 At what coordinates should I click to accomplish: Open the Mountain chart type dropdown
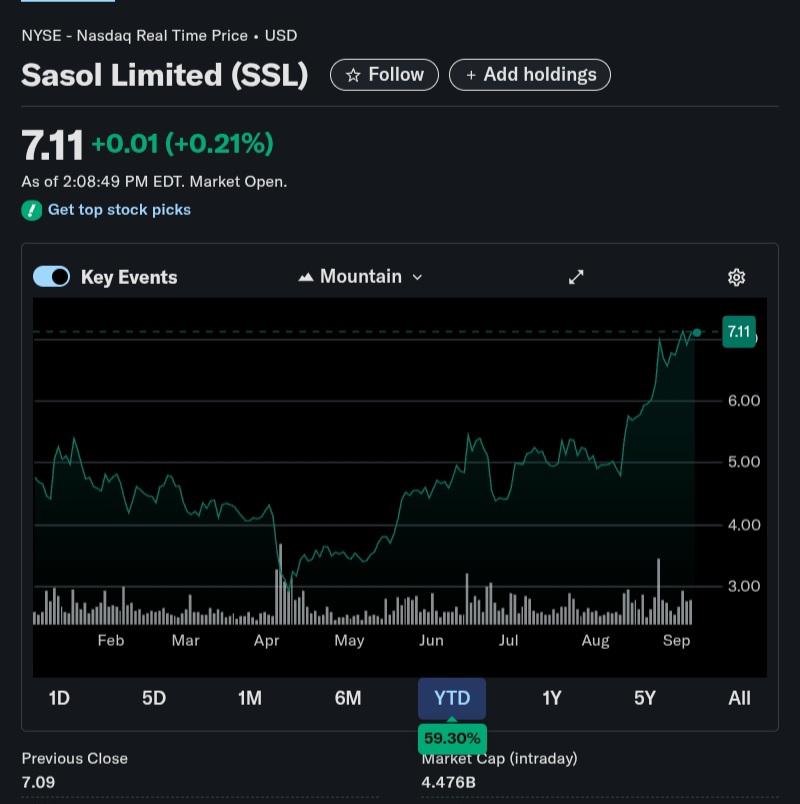point(361,277)
